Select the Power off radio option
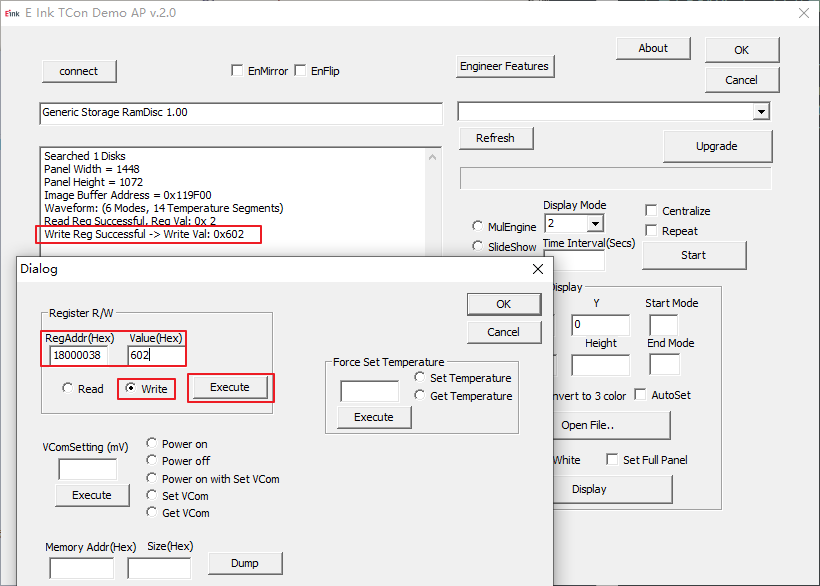 [151, 460]
